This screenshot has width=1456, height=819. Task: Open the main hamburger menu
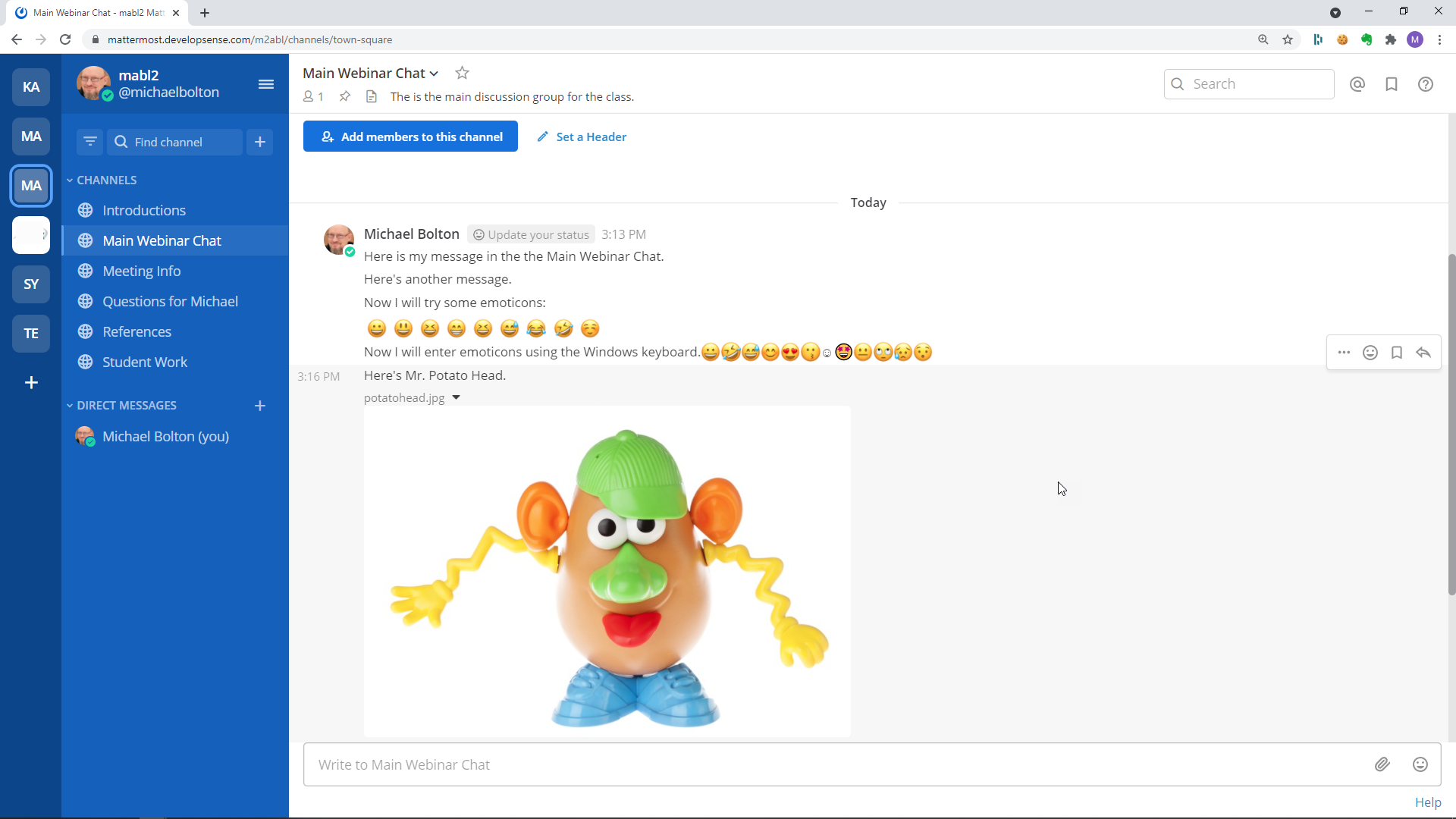[265, 84]
